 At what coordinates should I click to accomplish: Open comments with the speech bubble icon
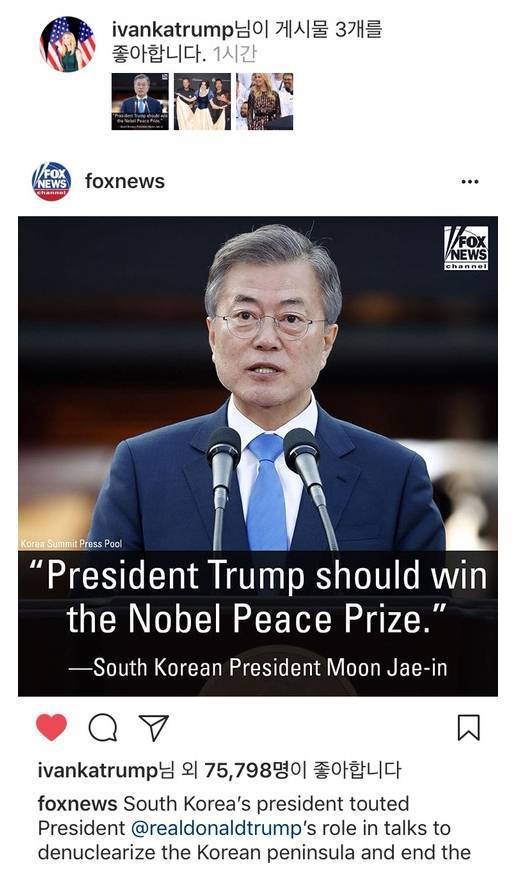pyautogui.click(x=103, y=728)
